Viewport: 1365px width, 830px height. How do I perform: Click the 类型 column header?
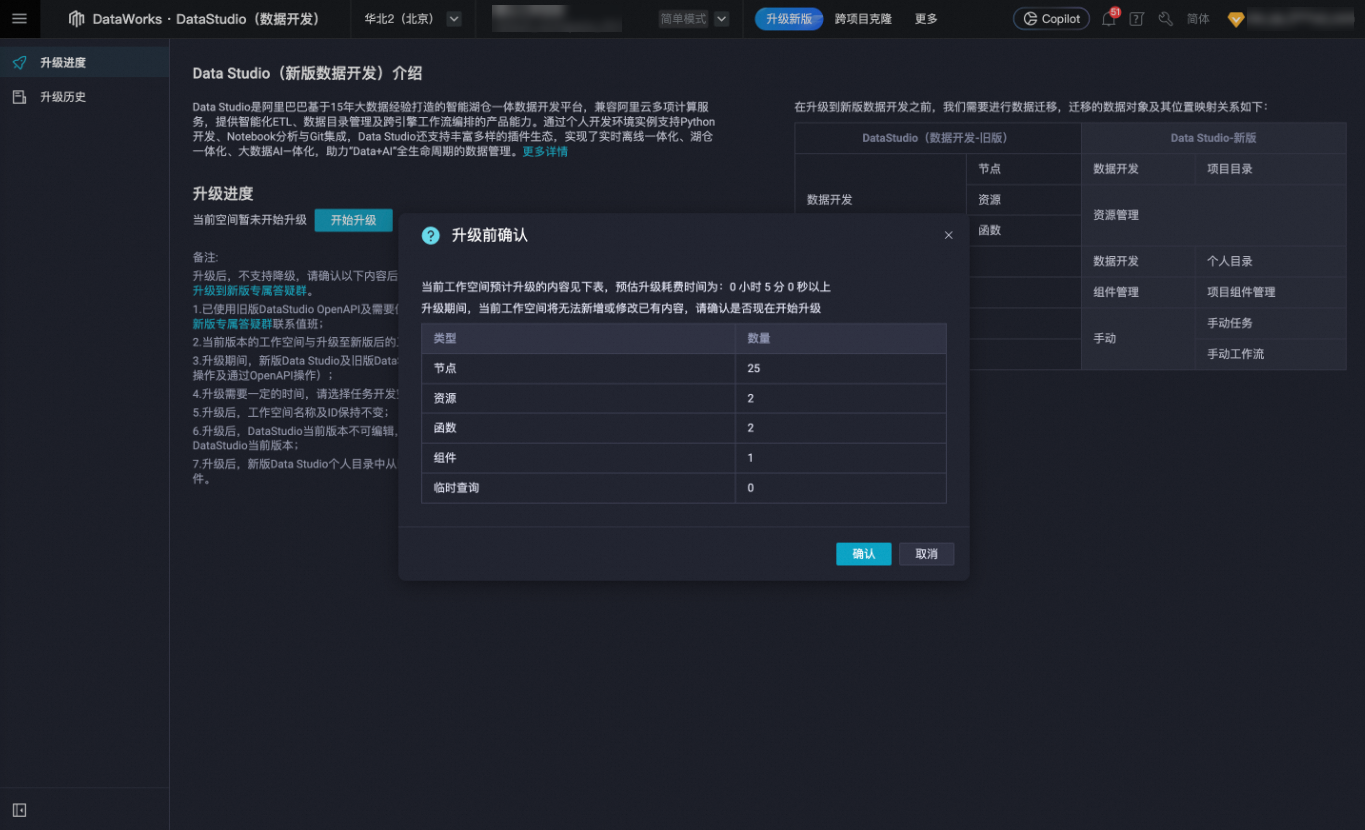coord(578,339)
